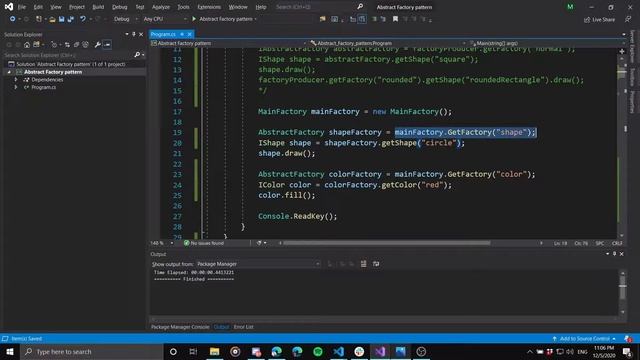The height and width of the screenshot is (360, 640).
Task: Click the Ln: 19 status indicator
Action: point(560,243)
